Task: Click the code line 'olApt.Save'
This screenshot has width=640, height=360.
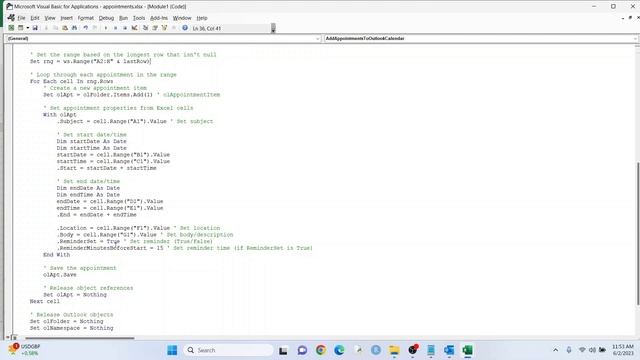Action: (60, 275)
